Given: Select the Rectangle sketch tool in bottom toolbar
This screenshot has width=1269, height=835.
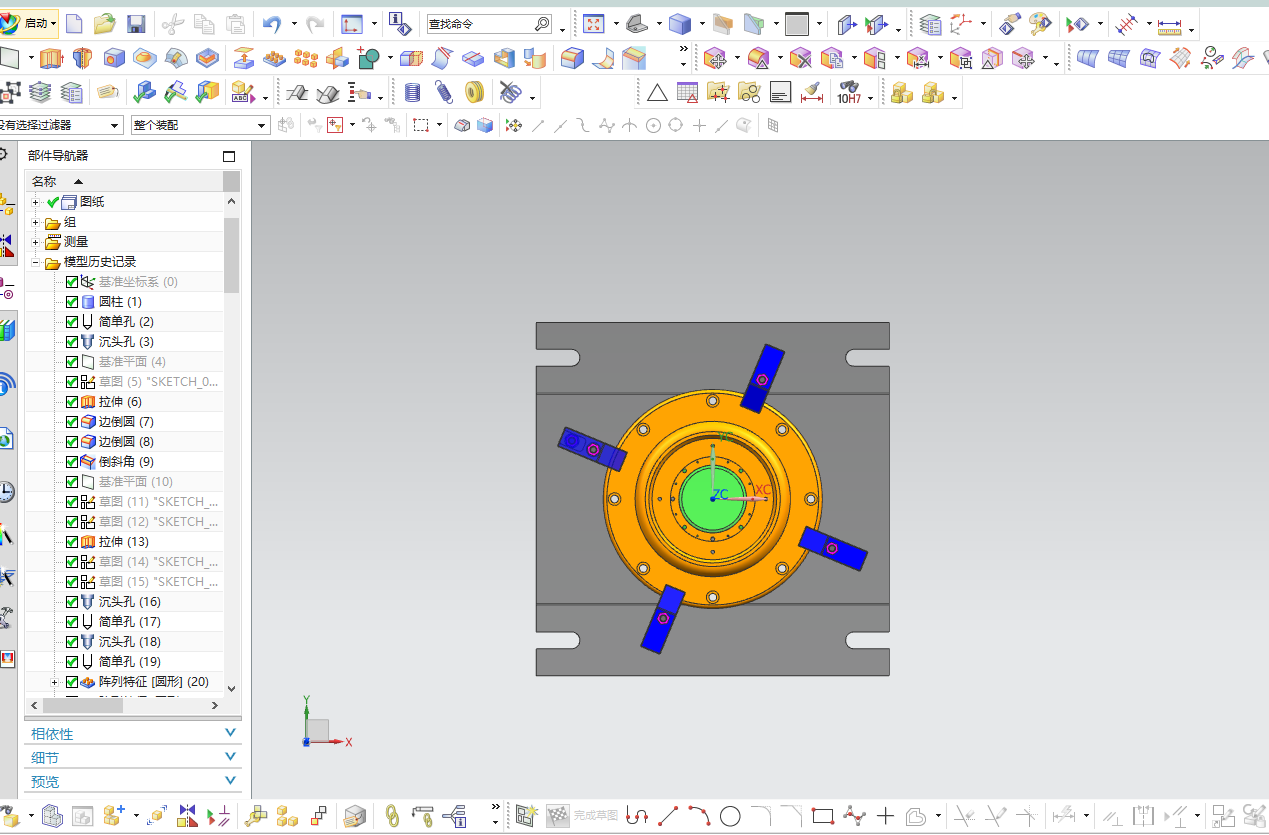Looking at the screenshot, I should tap(823, 816).
